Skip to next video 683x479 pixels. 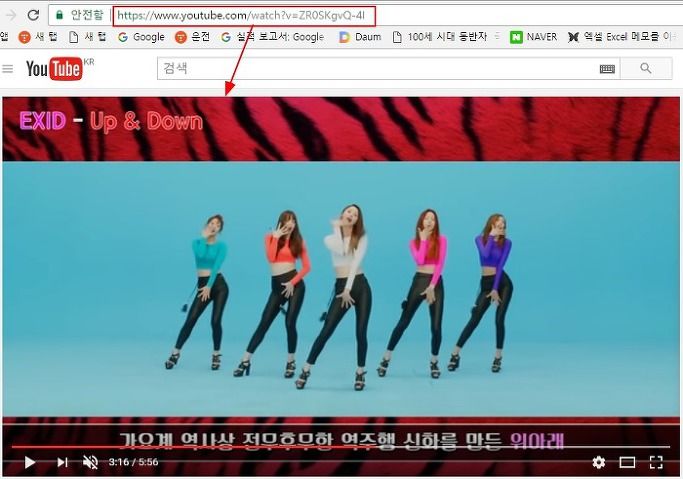[62, 462]
